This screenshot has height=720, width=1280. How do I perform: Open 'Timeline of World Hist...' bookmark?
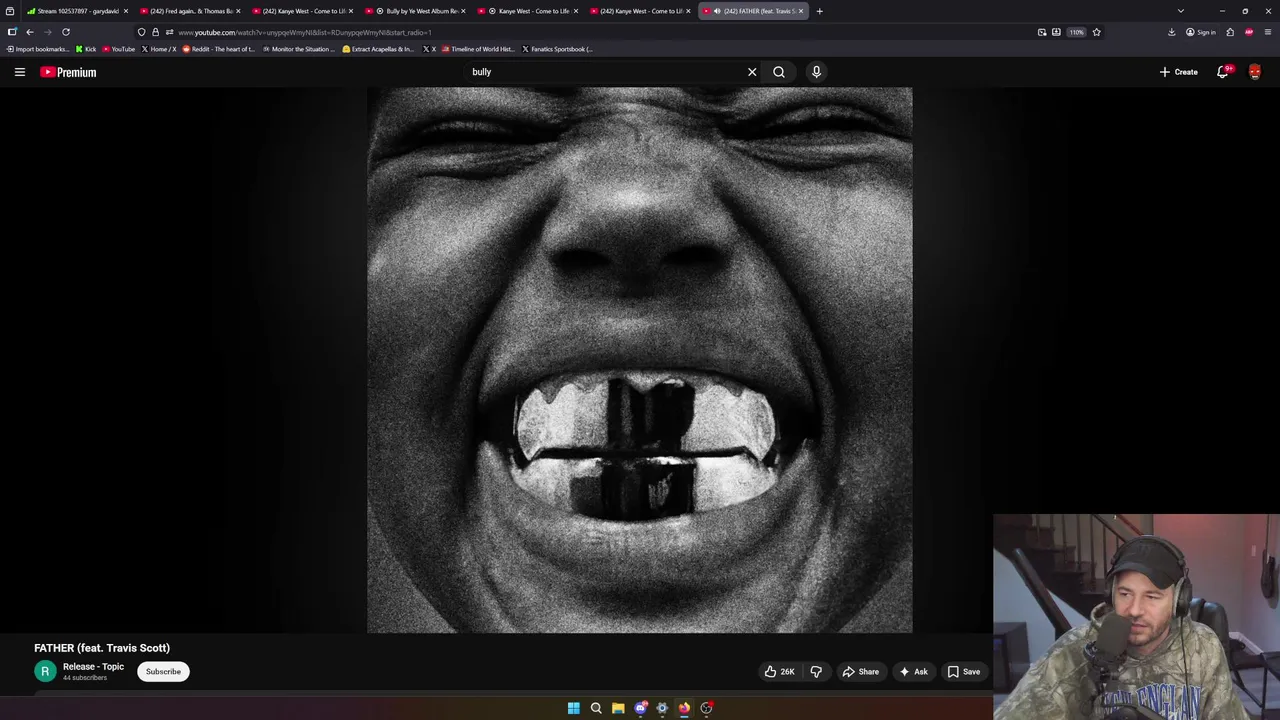478,49
